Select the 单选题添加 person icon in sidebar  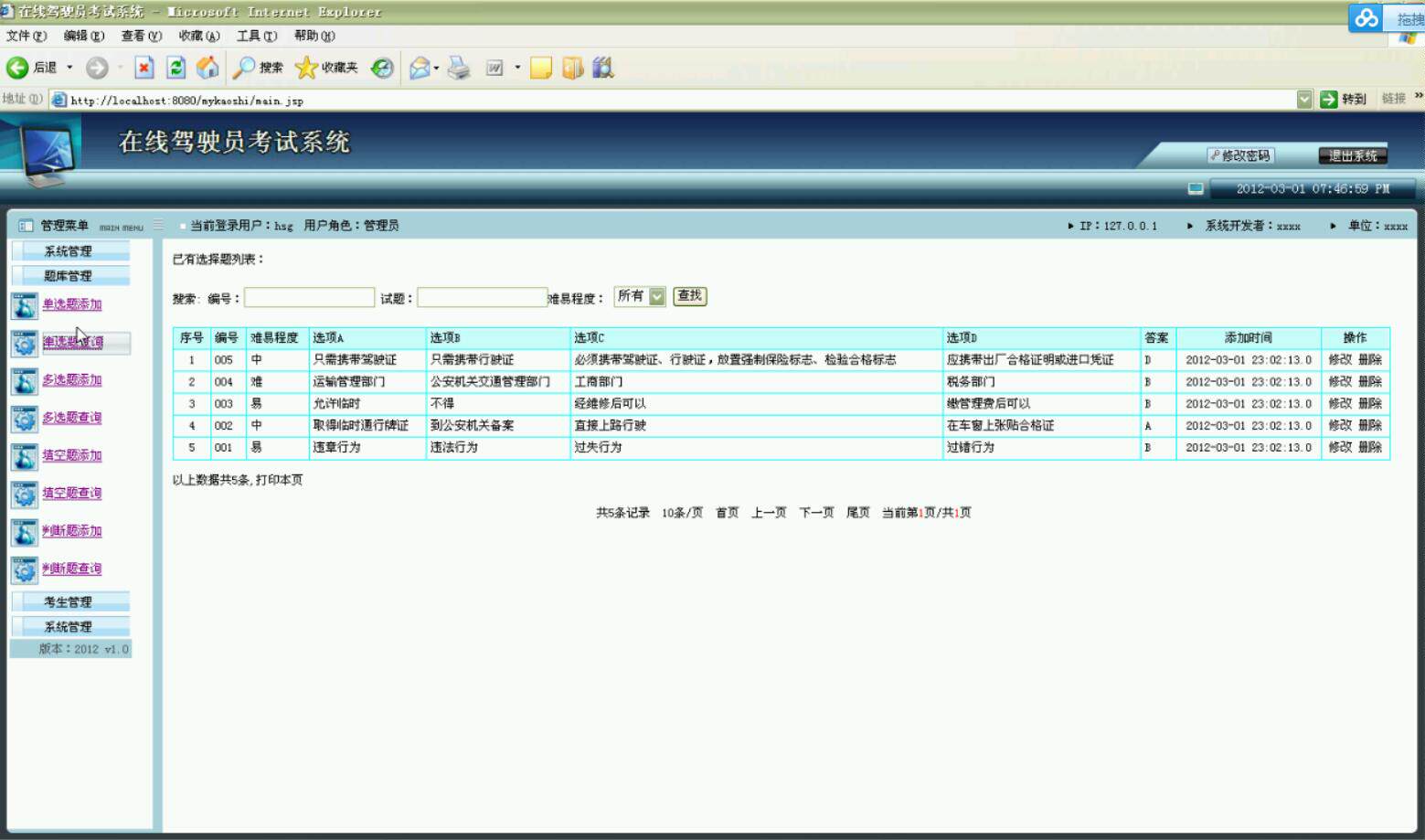click(x=23, y=306)
